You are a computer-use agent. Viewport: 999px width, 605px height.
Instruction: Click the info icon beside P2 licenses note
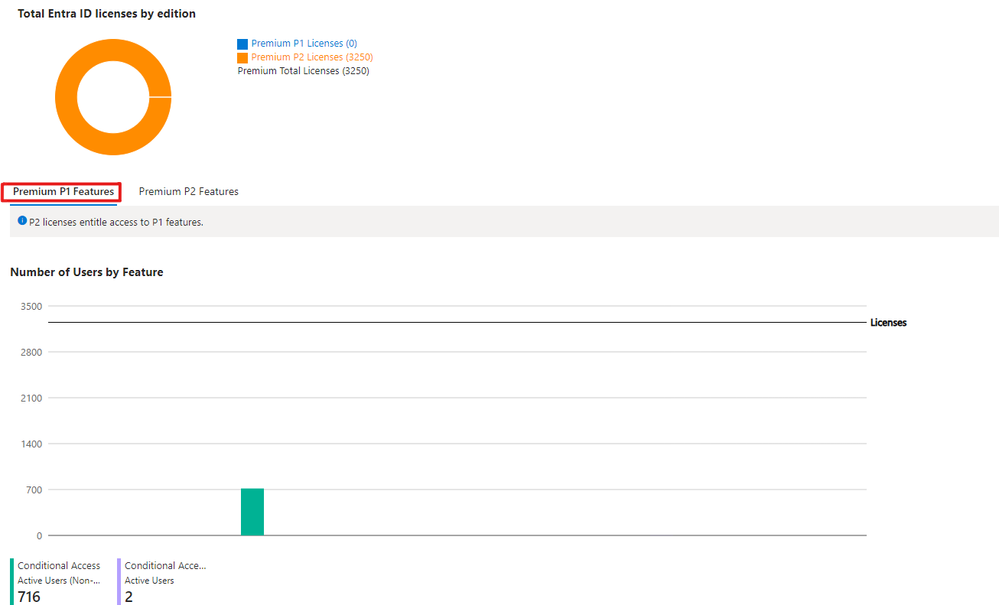pos(22,221)
